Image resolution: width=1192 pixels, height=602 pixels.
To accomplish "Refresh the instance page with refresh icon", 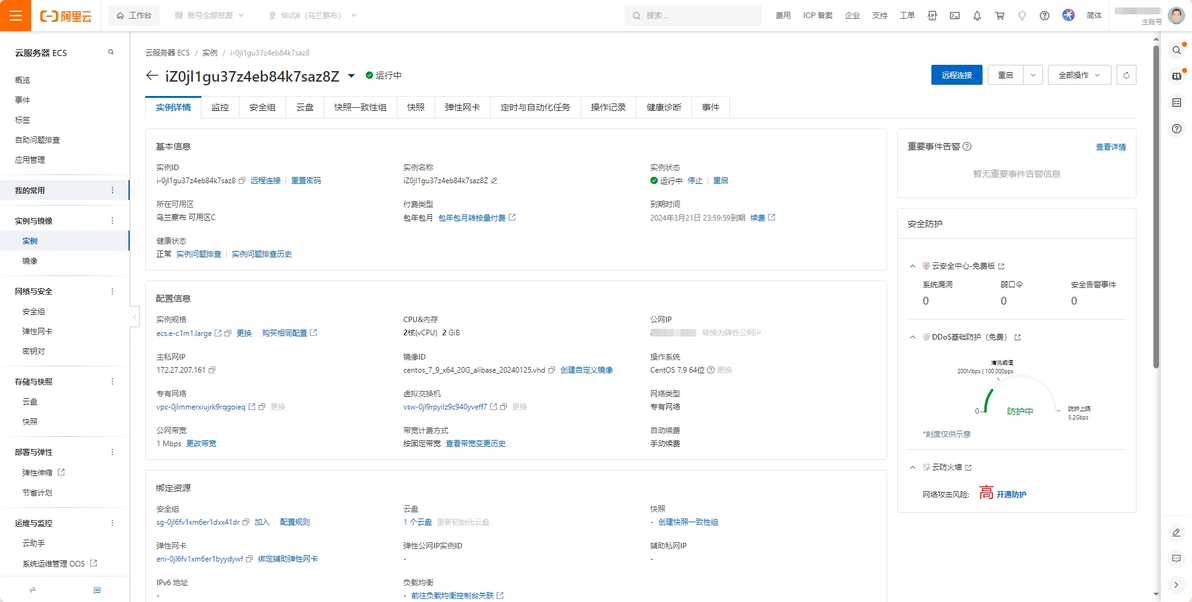I will (x=1127, y=75).
